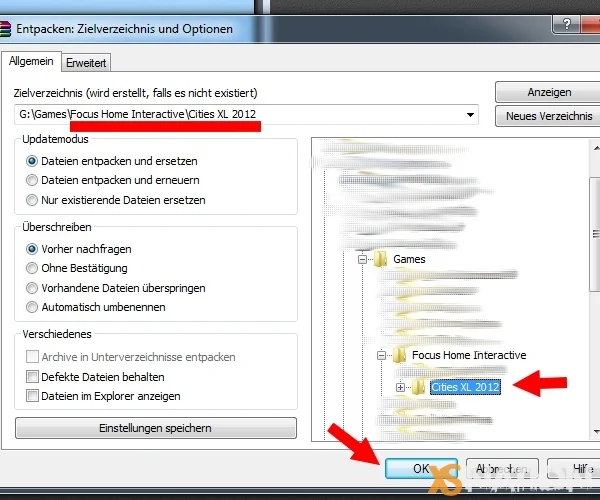Image resolution: width=600 pixels, height=500 pixels.
Task: Expand the Cities XL 2012 node
Action: 400,388
